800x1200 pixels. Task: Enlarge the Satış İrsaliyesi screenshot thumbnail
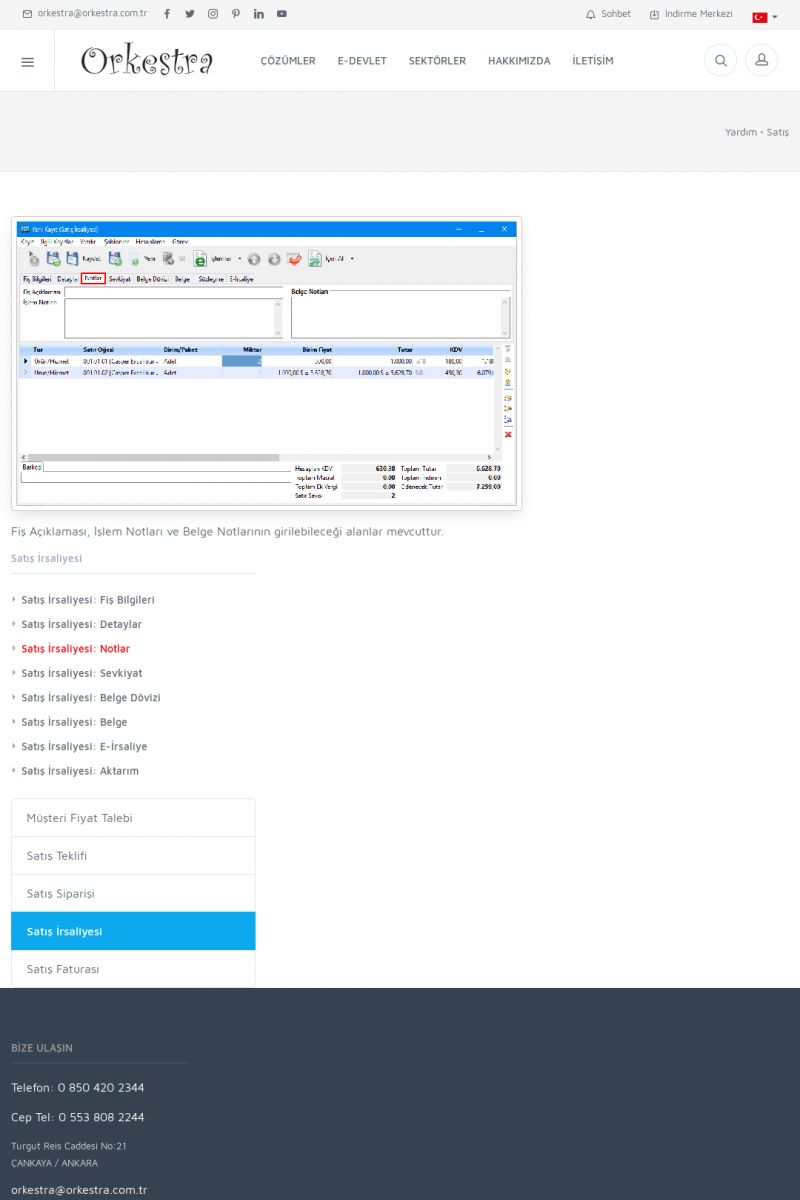click(266, 363)
